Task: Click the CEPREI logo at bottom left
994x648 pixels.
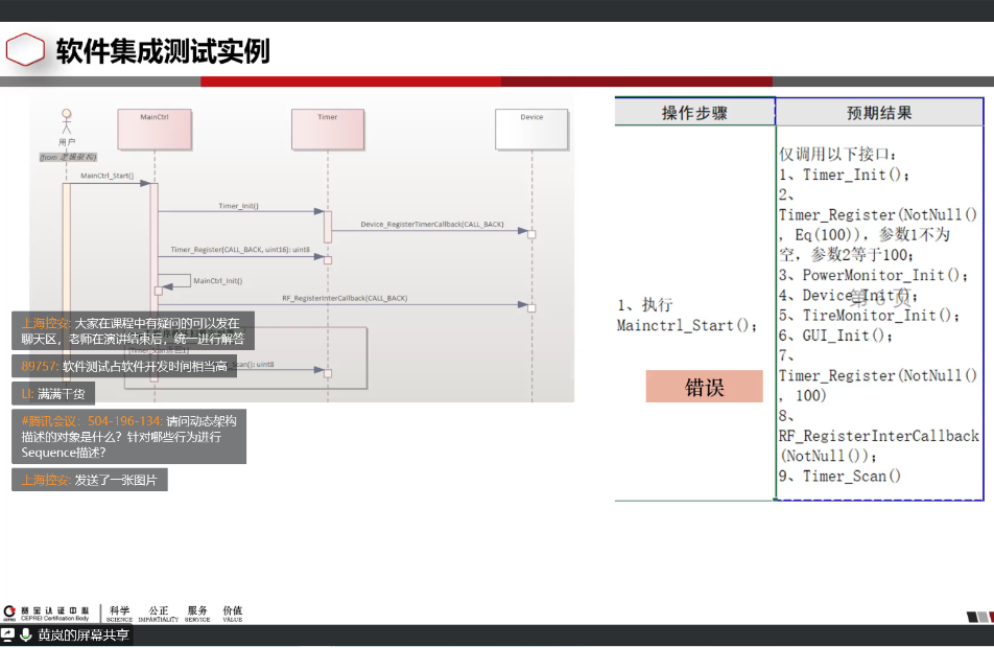Action: tap(47, 612)
